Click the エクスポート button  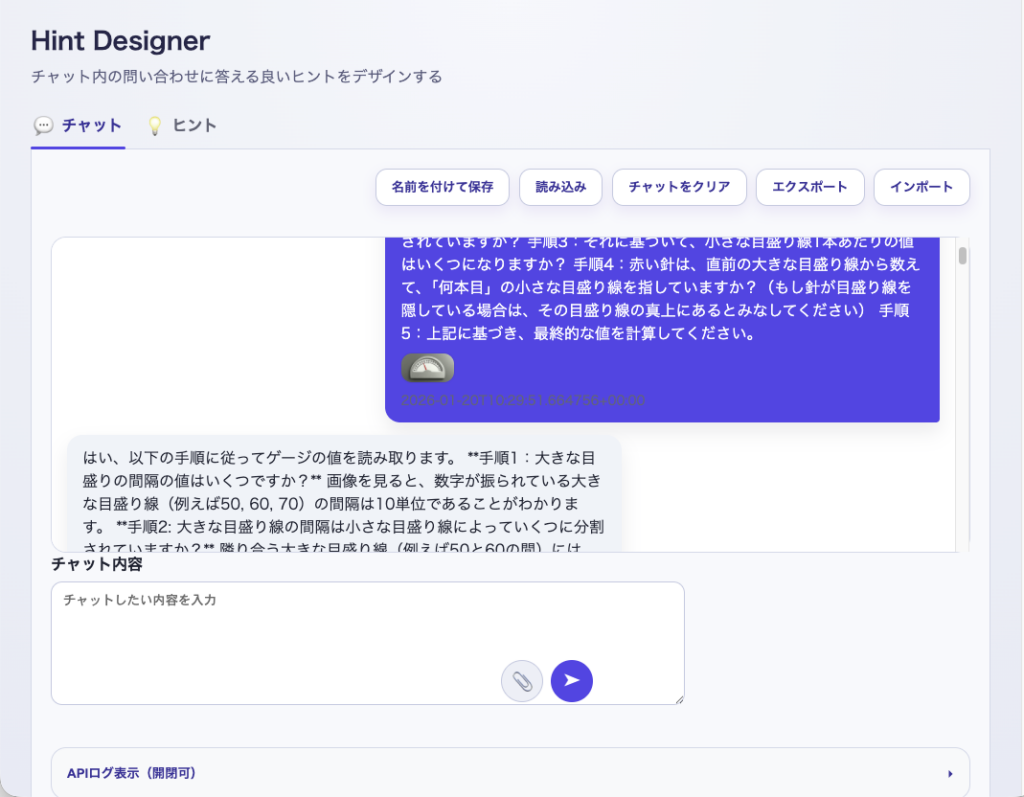tap(810, 187)
